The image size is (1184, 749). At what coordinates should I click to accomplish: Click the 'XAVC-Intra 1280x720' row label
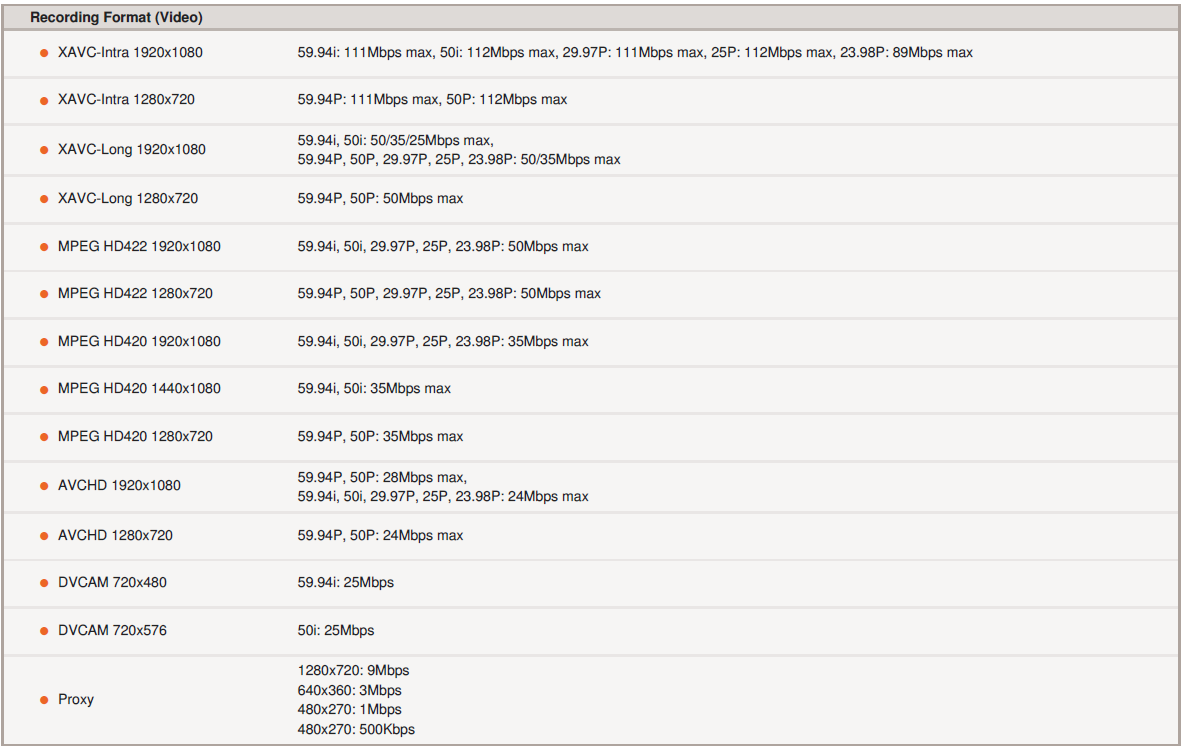click(x=126, y=99)
